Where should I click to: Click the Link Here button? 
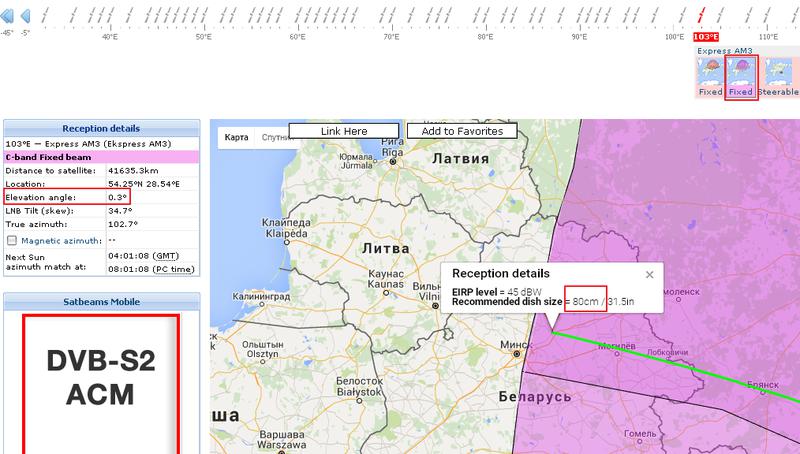343,131
